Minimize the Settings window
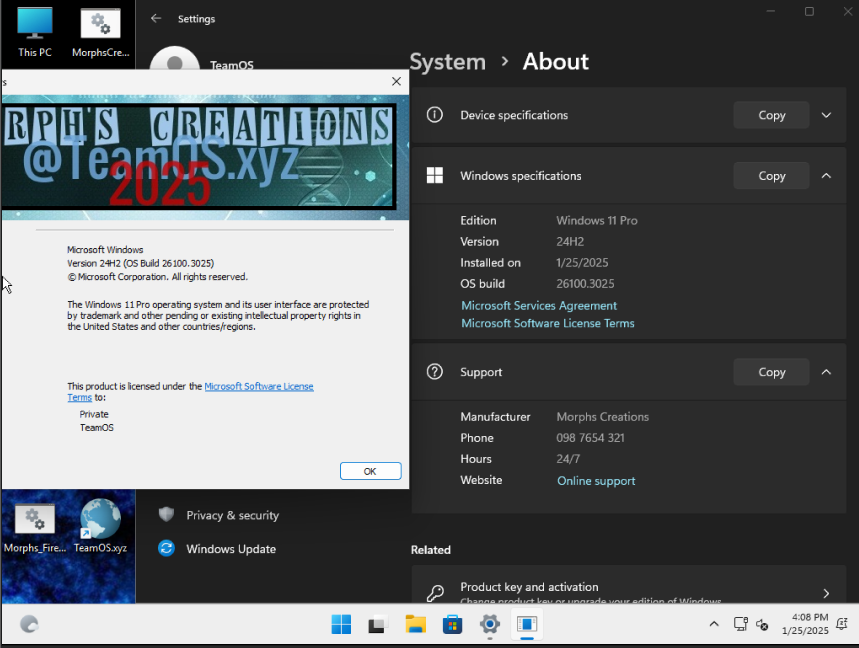 click(771, 11)
